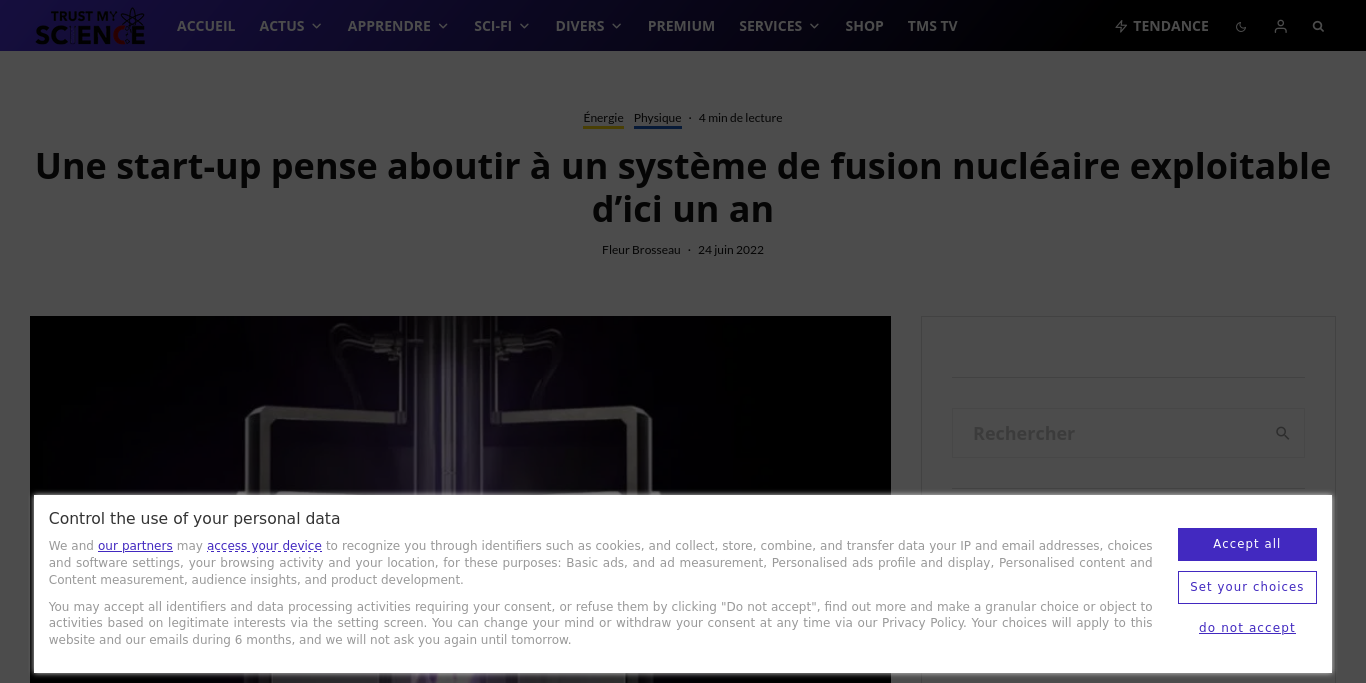Open the Premium menu item
Viewport: 1366px width, 683px height.
[681, 26]
